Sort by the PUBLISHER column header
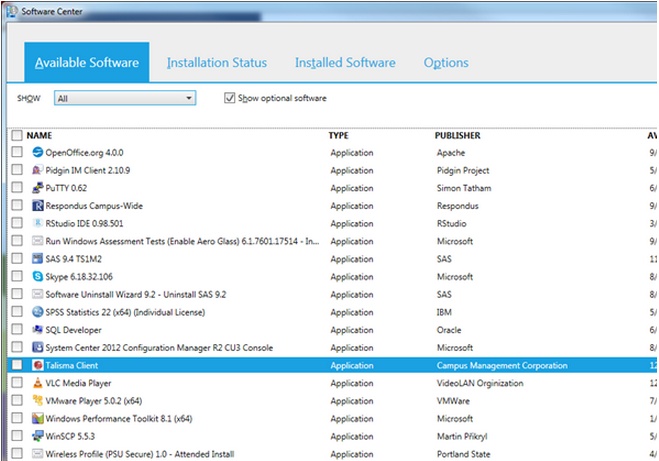The width and height of the screenshot is (659, 461). pos(458,135)
